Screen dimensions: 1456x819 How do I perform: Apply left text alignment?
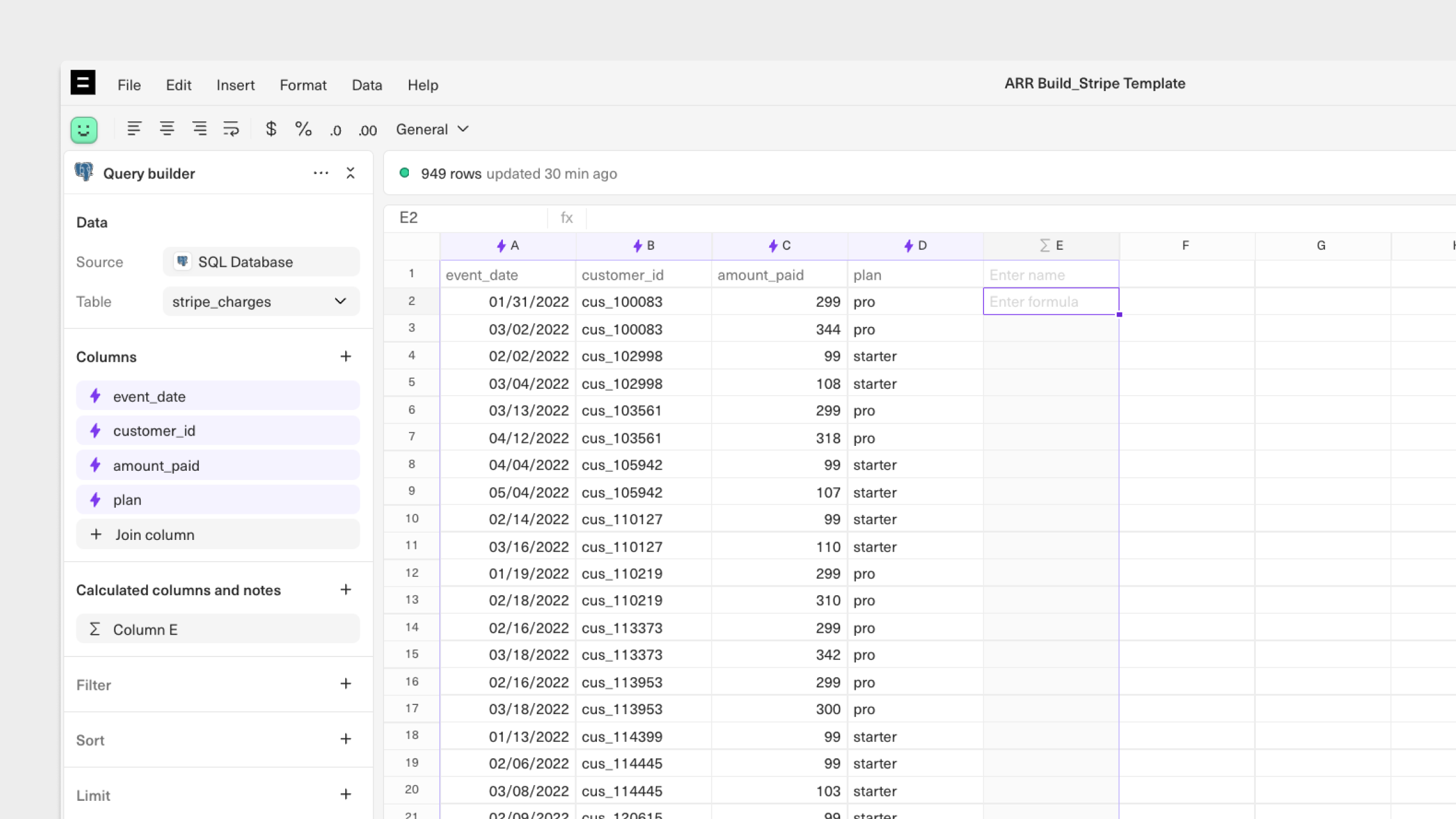134,129
